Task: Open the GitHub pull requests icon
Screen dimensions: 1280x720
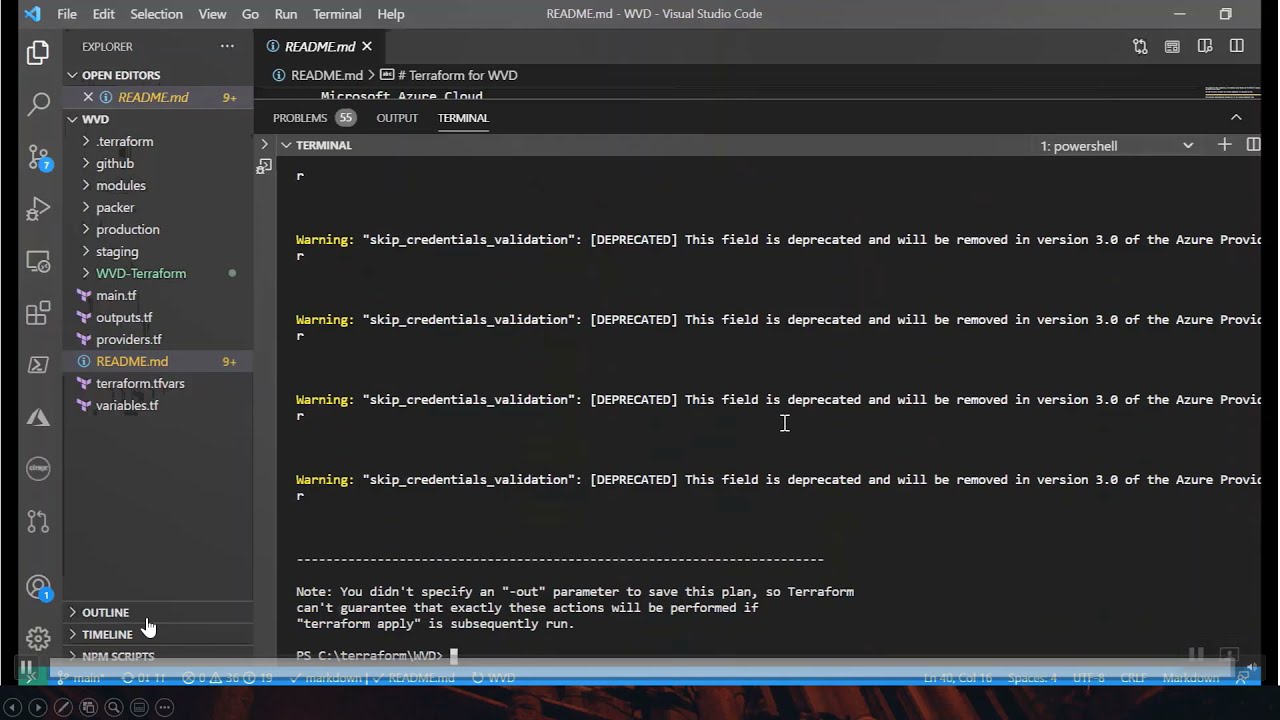Action: 38,521
